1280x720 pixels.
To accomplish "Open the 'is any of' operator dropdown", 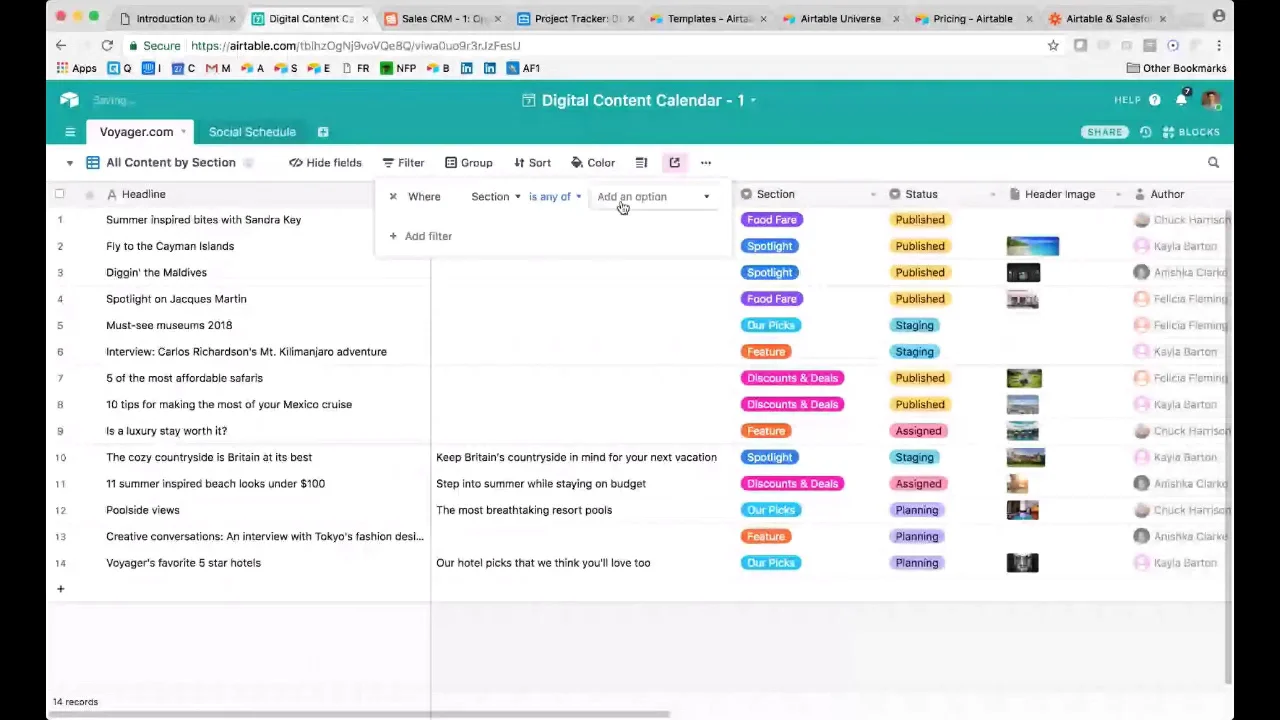I will [555, 197].
